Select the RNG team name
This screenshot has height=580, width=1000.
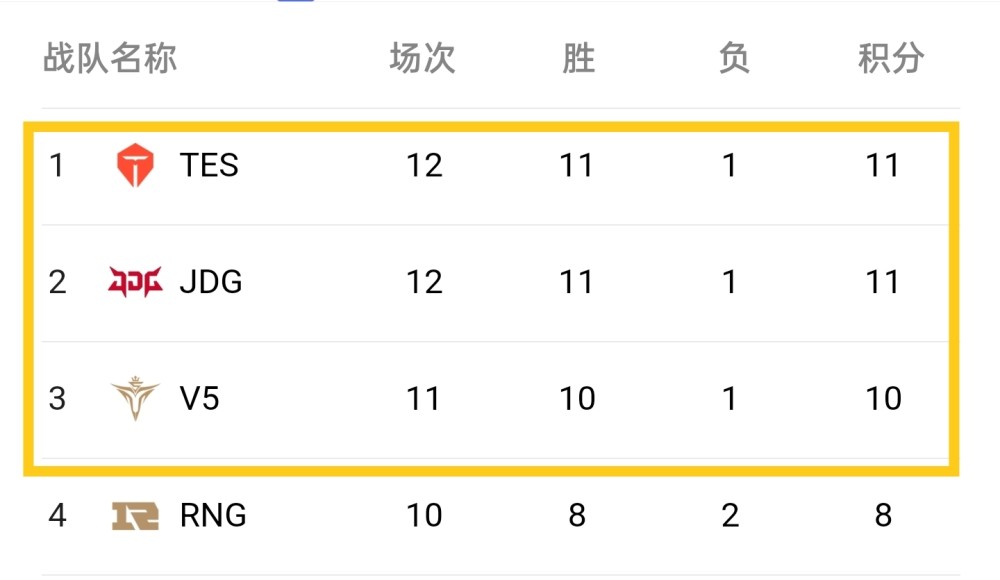coord(213,516)
